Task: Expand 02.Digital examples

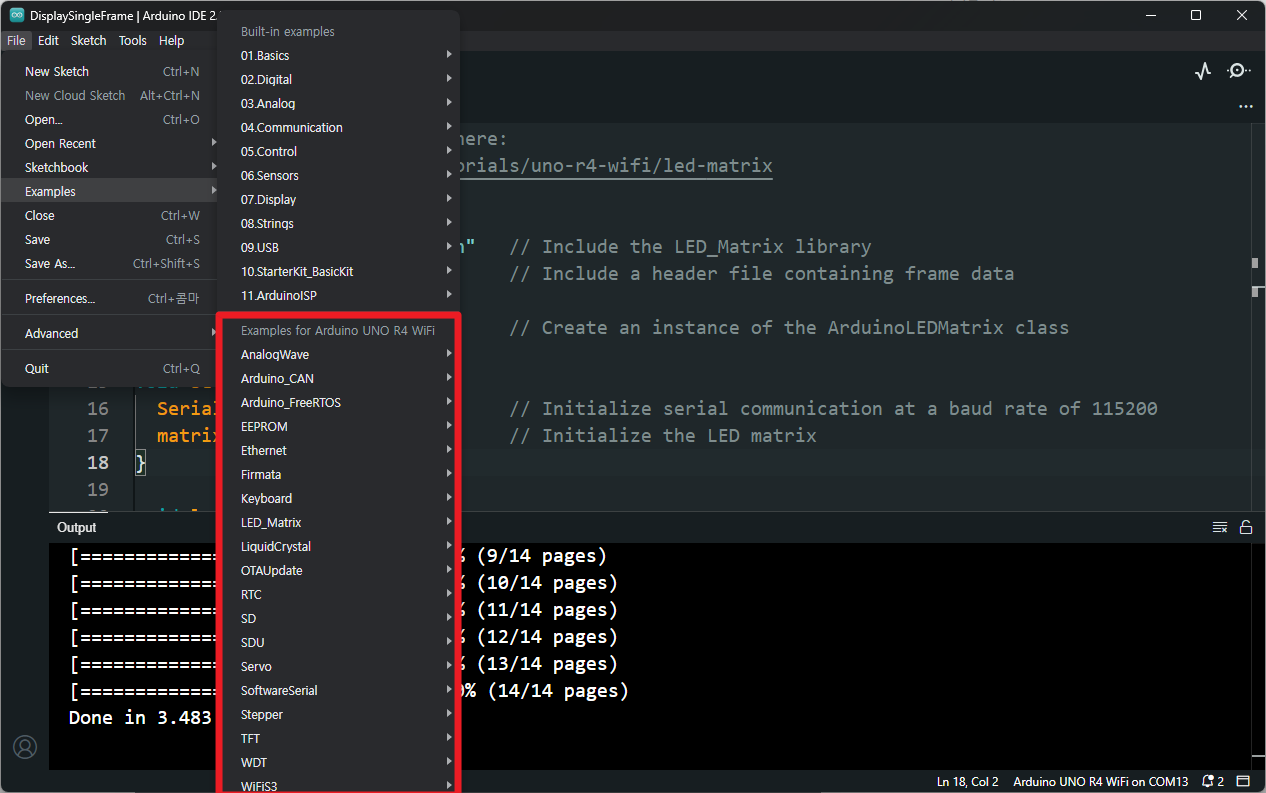Action: click(338, 80)
